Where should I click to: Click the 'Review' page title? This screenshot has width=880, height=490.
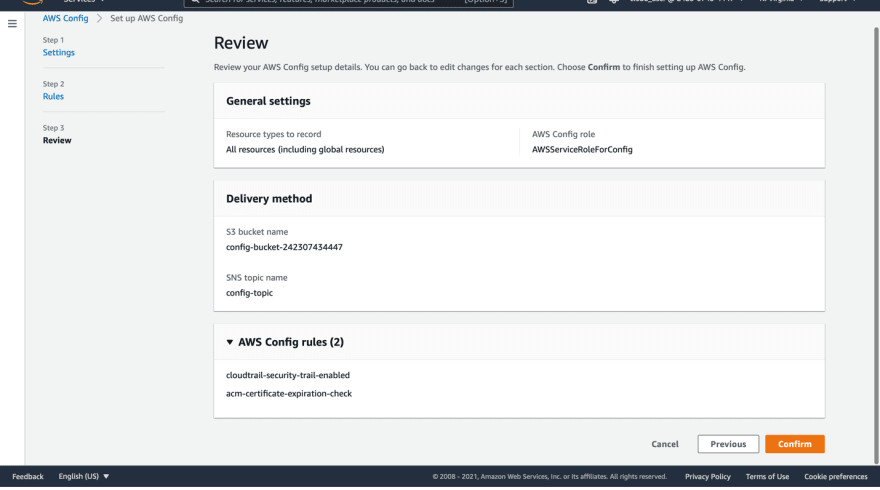(241, 43)
